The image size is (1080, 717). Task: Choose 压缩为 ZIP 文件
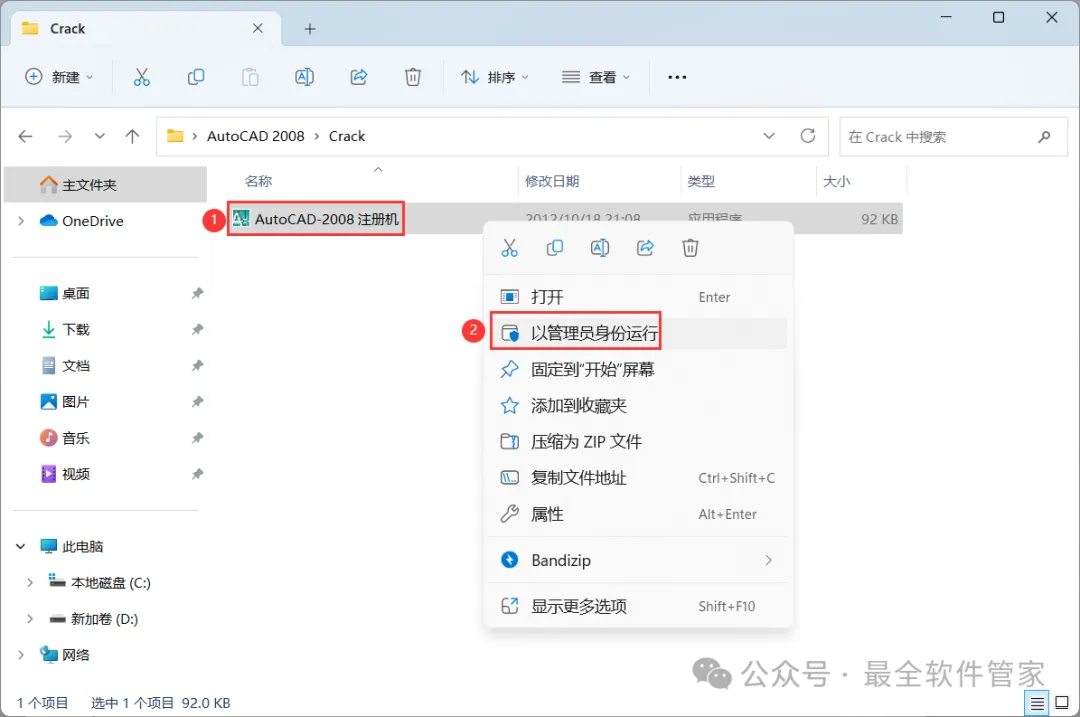[x=638, y=441]
